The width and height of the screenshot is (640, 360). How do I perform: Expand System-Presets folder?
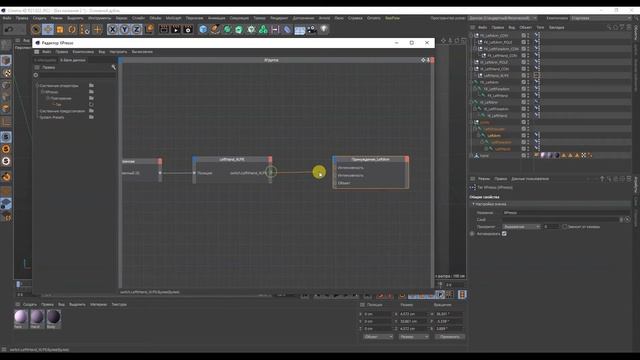pos(37,117)
